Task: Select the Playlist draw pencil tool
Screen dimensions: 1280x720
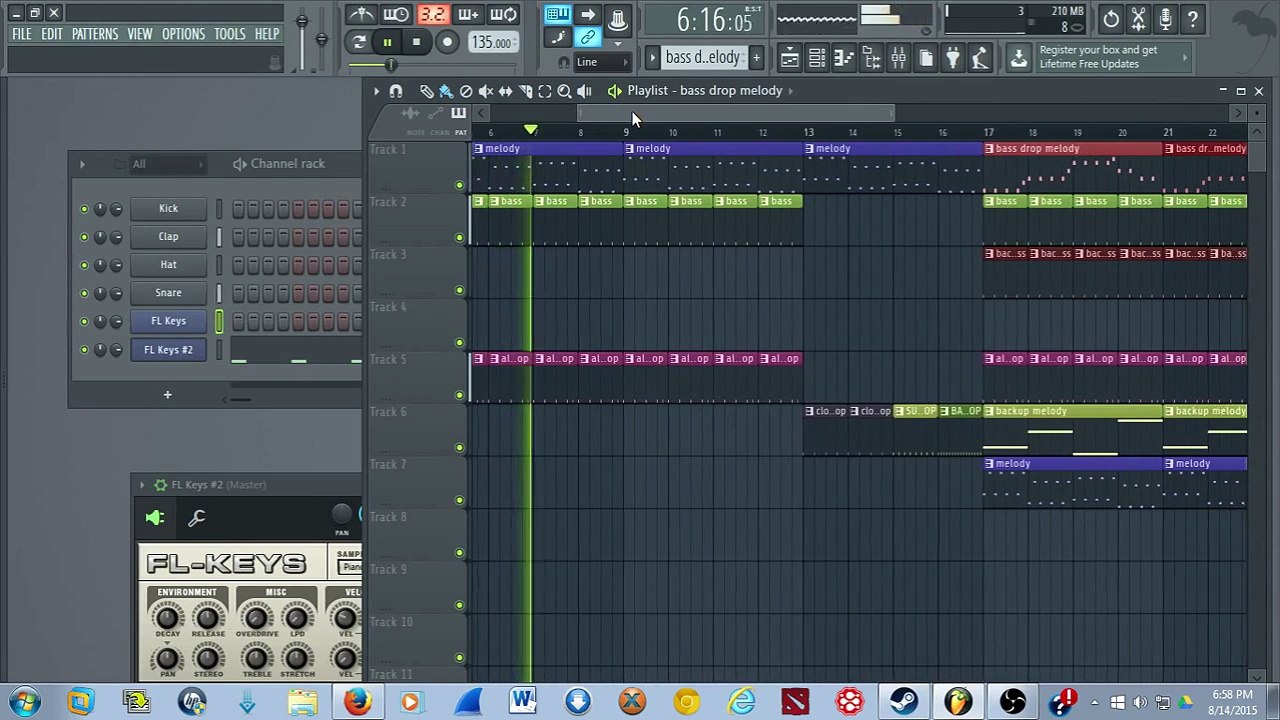Action: point(426,91)
